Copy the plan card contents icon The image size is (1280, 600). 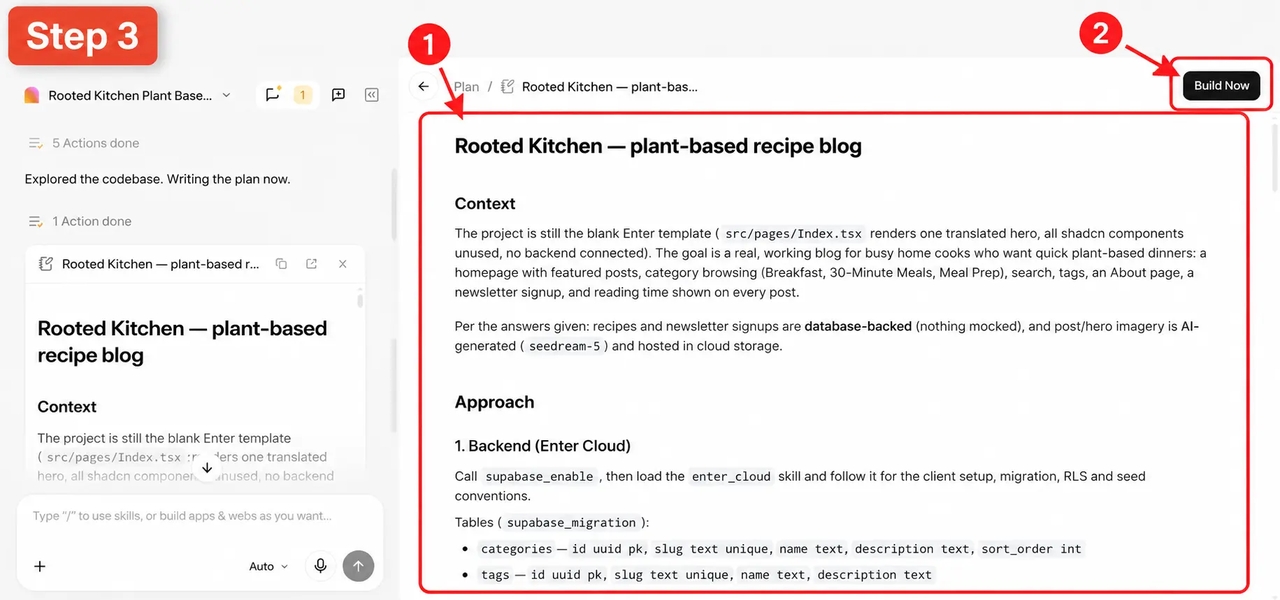pyautogui.click(x=281, y=264)
